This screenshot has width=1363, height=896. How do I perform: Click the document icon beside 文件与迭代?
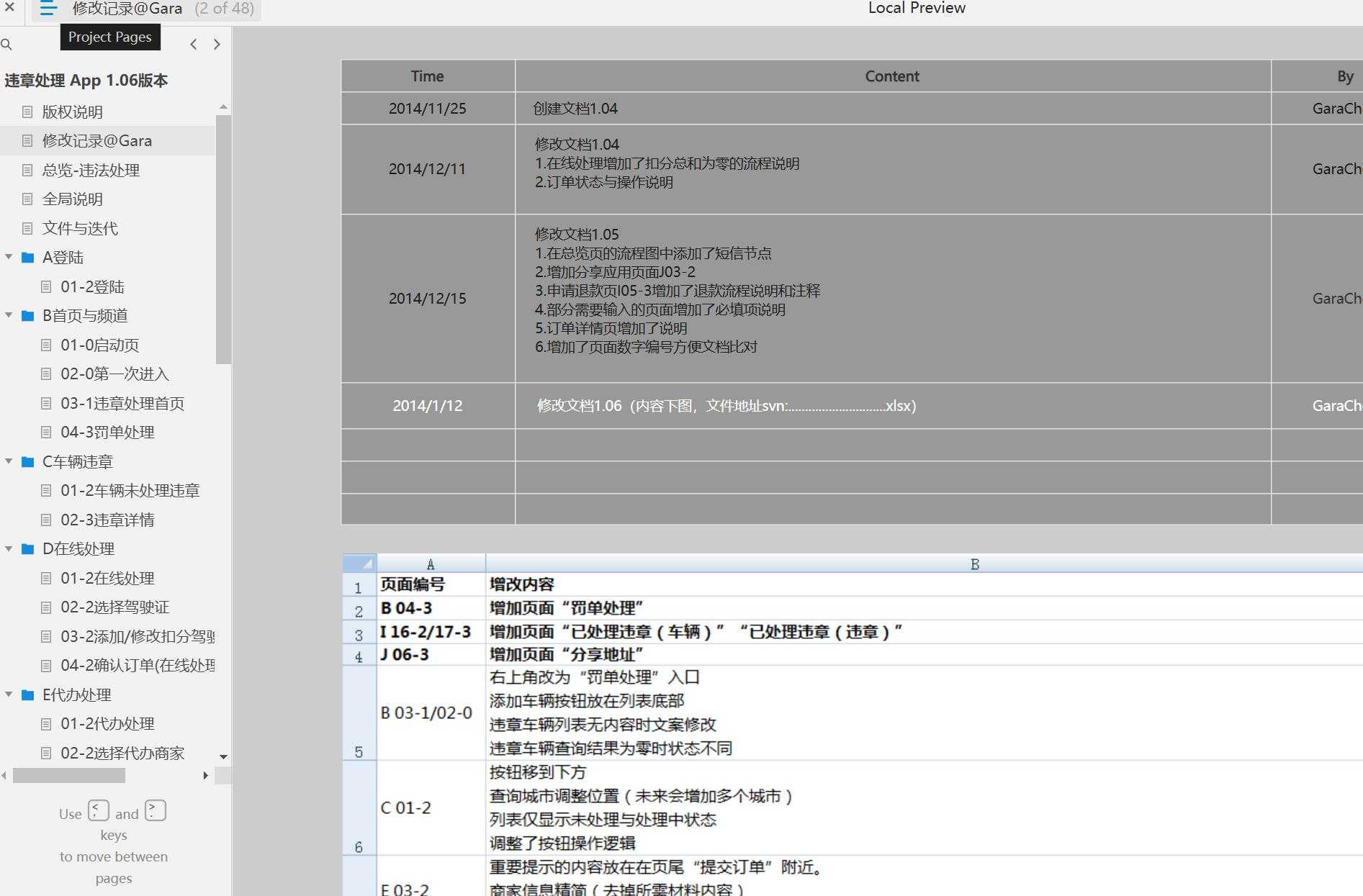[27, 228]
